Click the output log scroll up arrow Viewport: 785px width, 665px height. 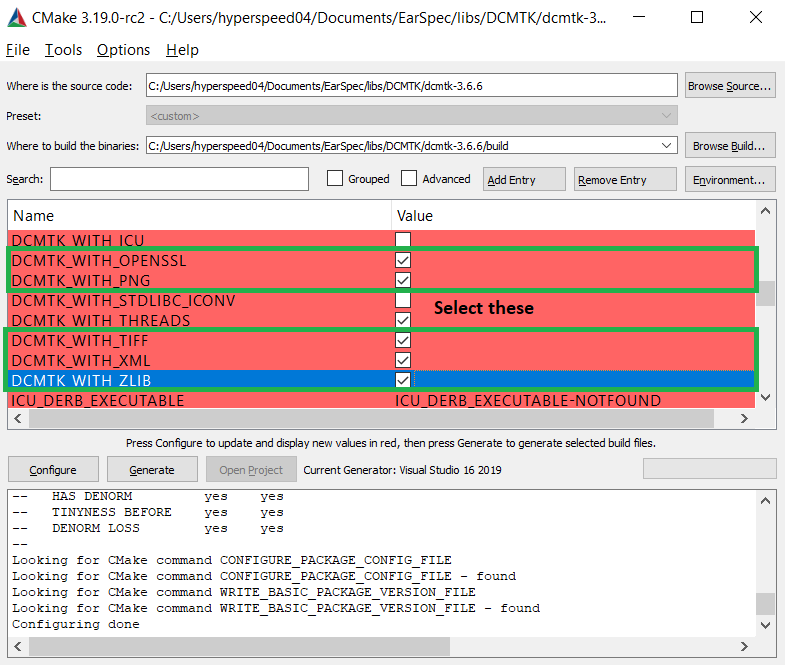[x=765, y=501]
